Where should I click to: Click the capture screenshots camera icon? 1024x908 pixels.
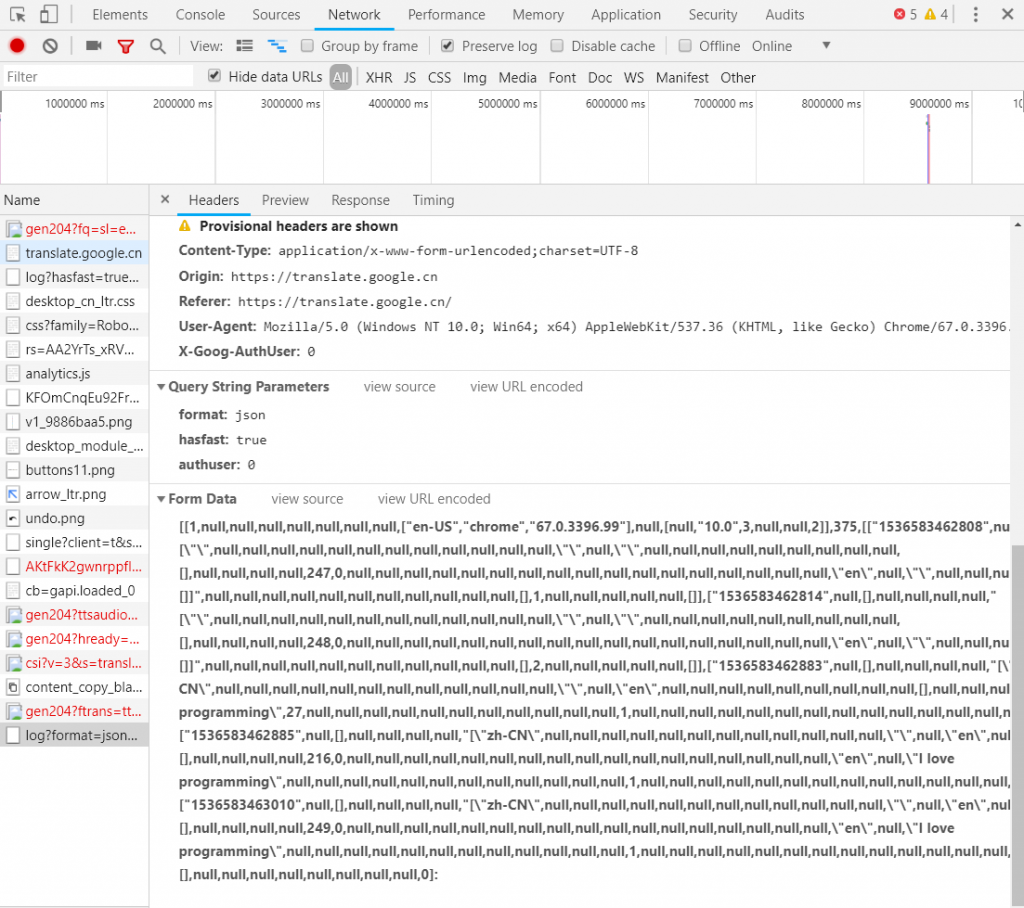point(94,46)
